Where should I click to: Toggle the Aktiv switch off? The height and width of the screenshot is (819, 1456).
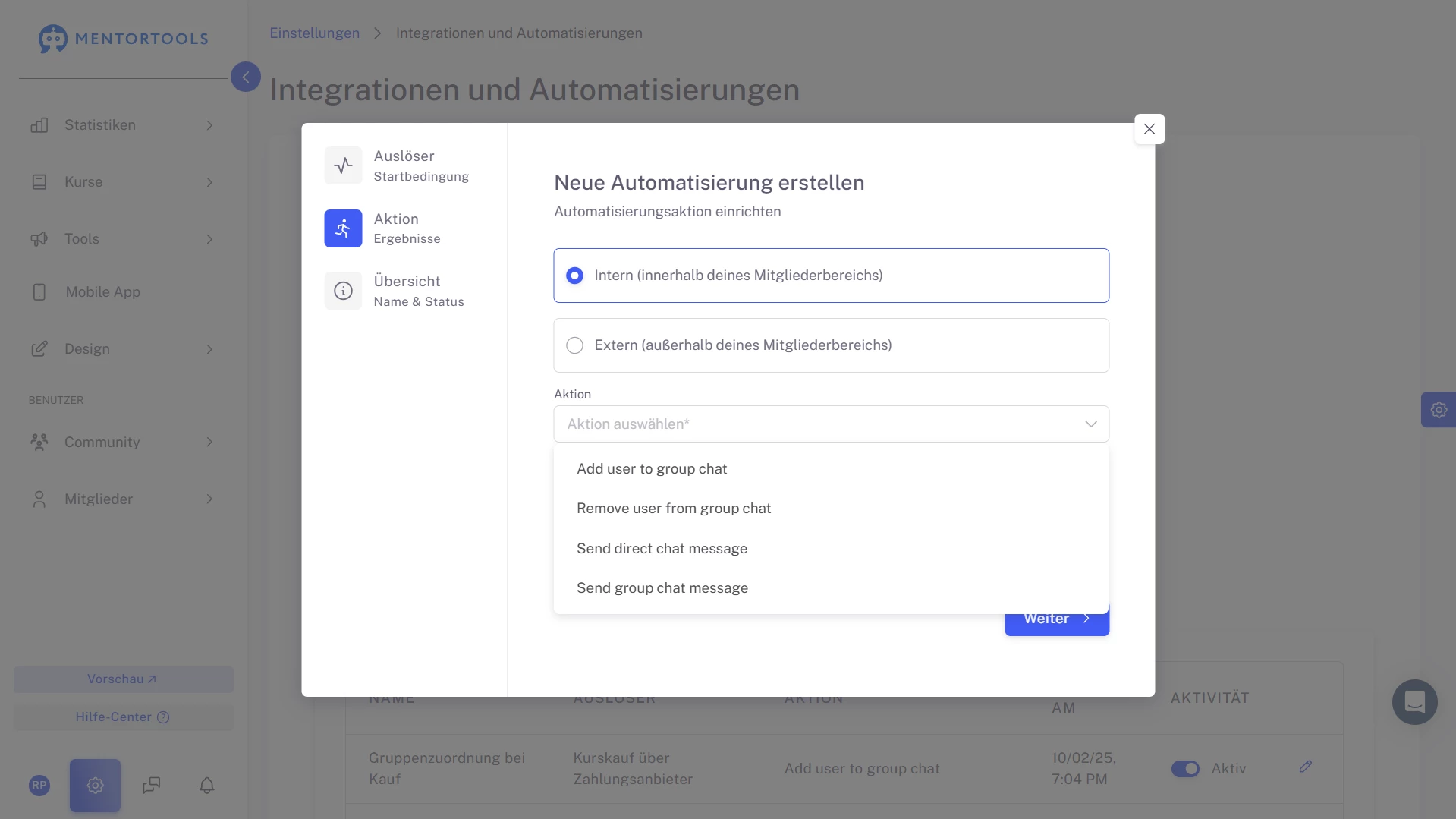(1185, 769)
